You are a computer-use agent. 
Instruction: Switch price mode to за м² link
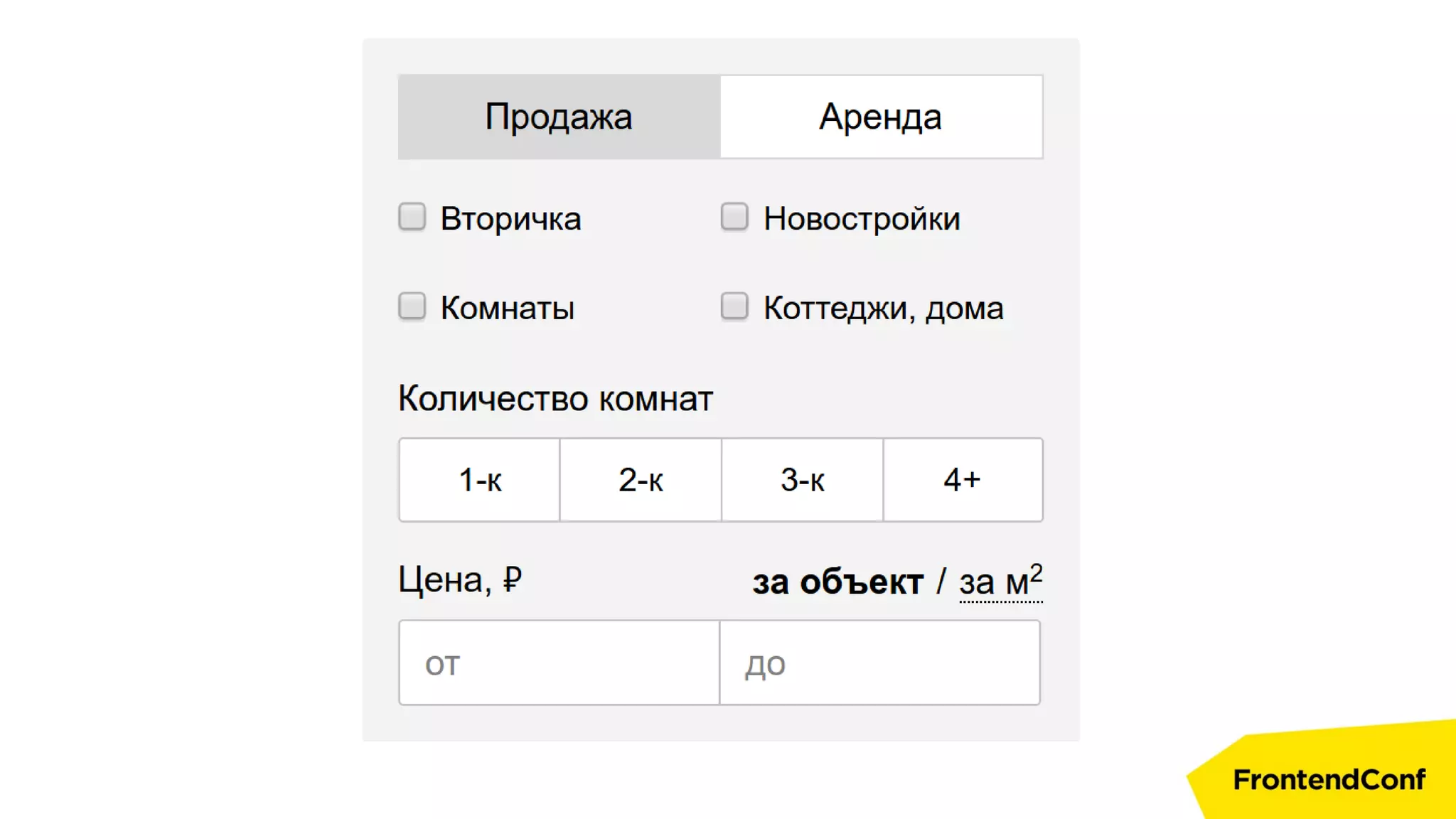1000,582
